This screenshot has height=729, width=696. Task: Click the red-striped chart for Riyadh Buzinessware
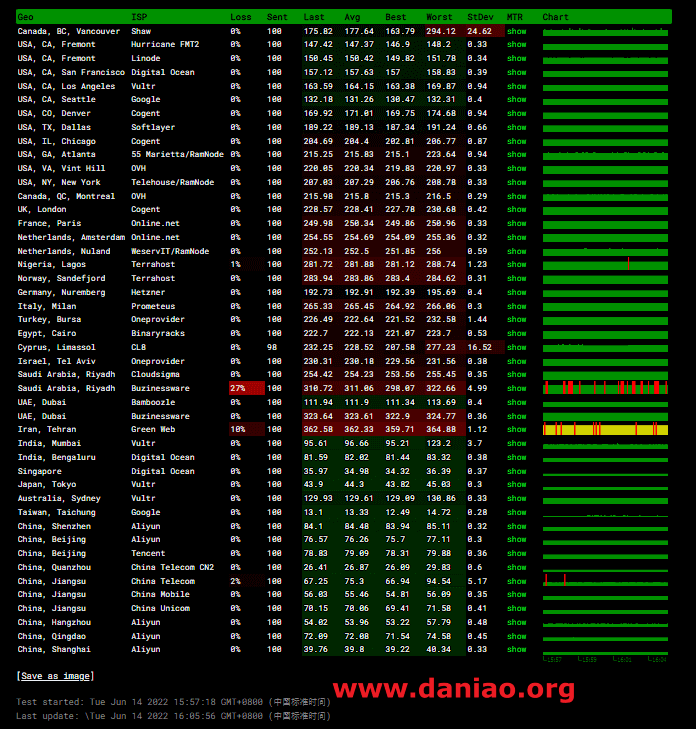(605, 388)
